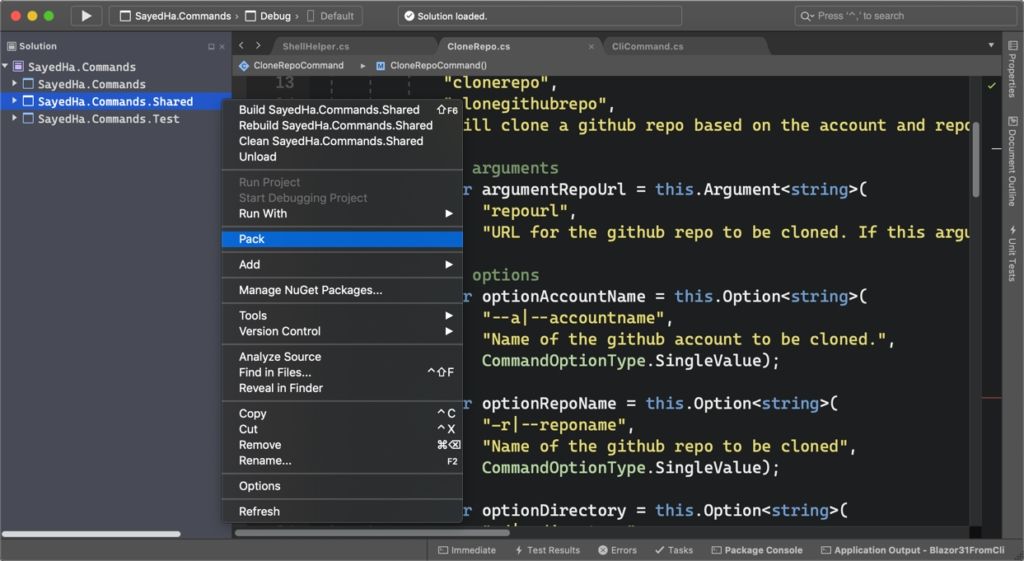
Task: Click the global search field
Action: (x=905, y=16)
